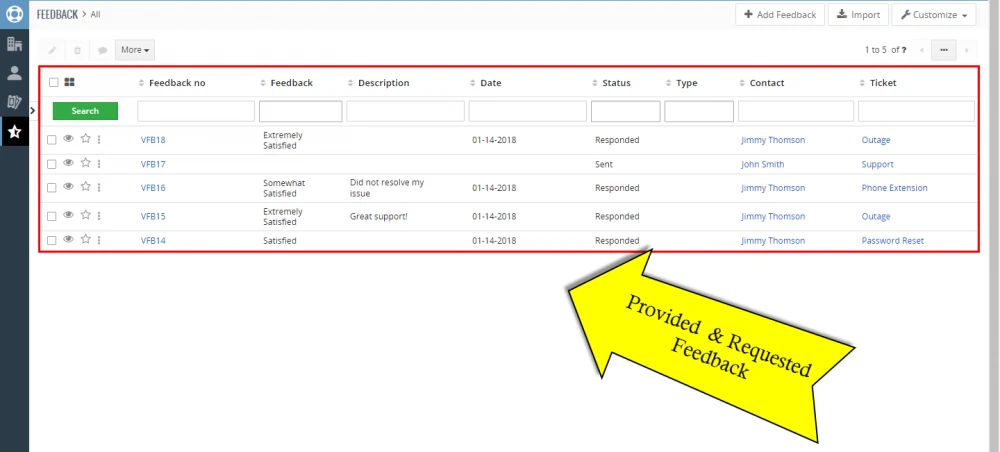Open the Contacts person icon in sidebar
Image resolution: width=1000 pixels, height=452 pixels.
coord(14,73)
